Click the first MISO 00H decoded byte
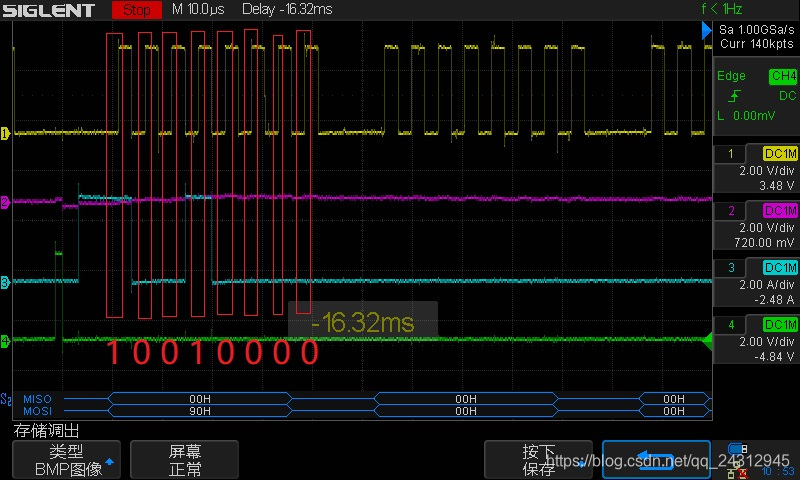 pos(200,399)
